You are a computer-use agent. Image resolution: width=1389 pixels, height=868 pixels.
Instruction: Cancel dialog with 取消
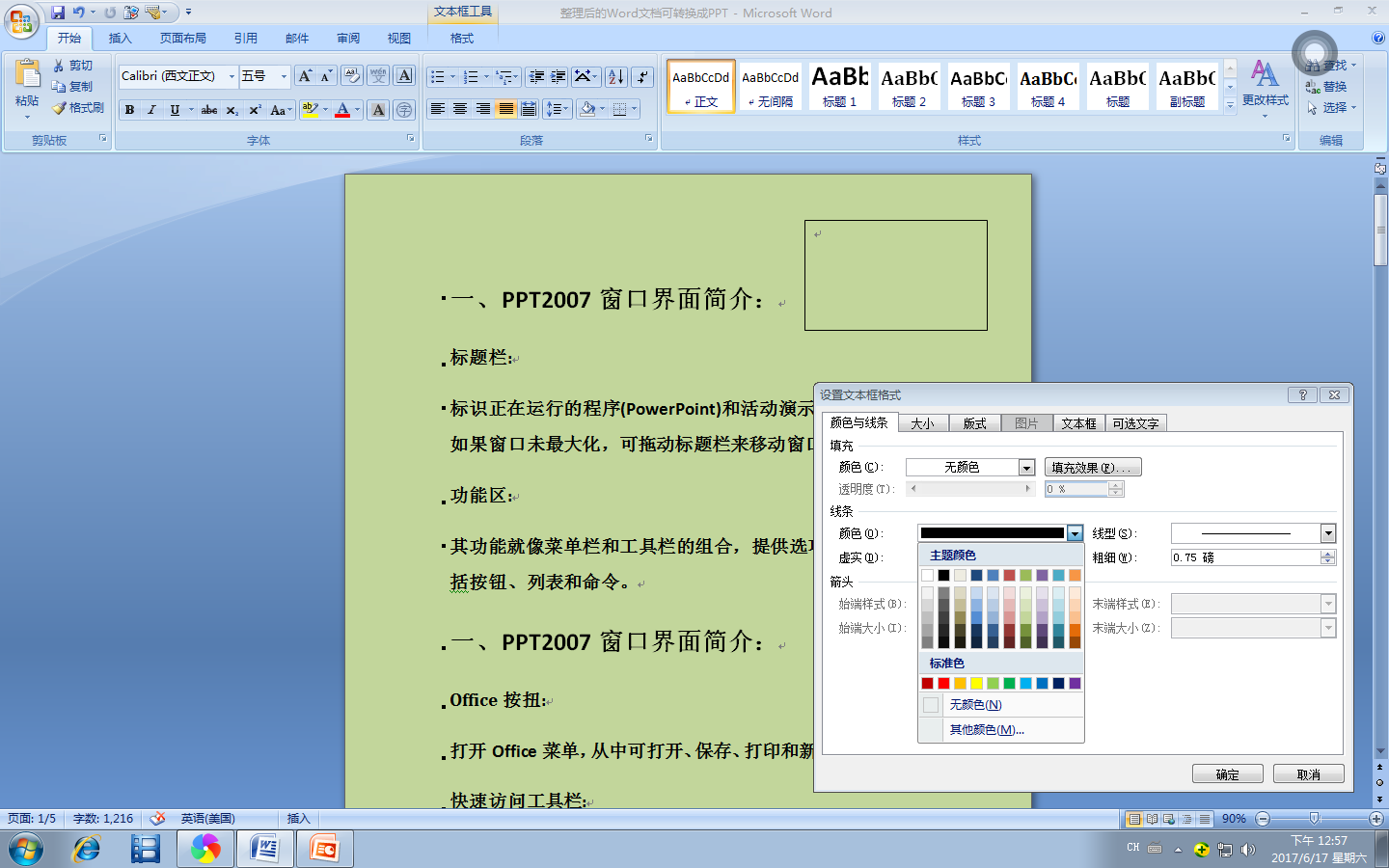[x=1309, y=774]
